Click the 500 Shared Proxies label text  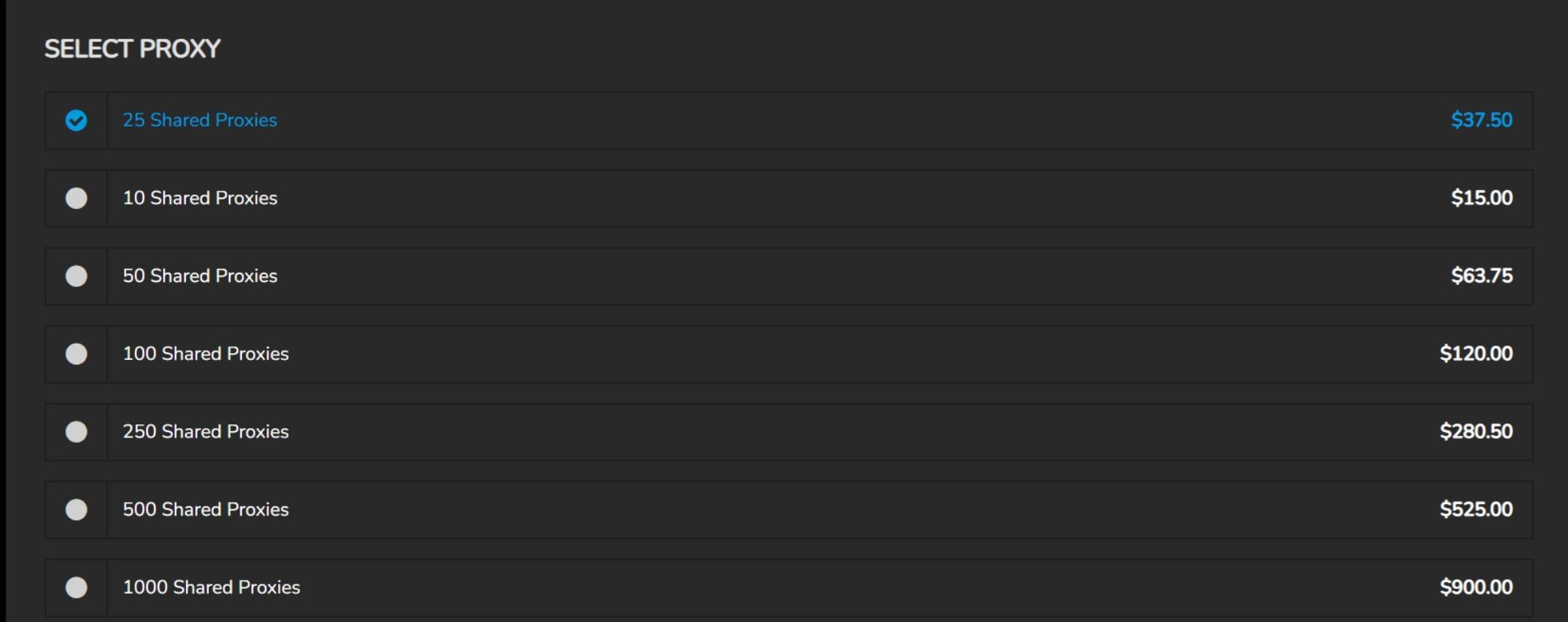pyautogui.click(x=205, y=509)
